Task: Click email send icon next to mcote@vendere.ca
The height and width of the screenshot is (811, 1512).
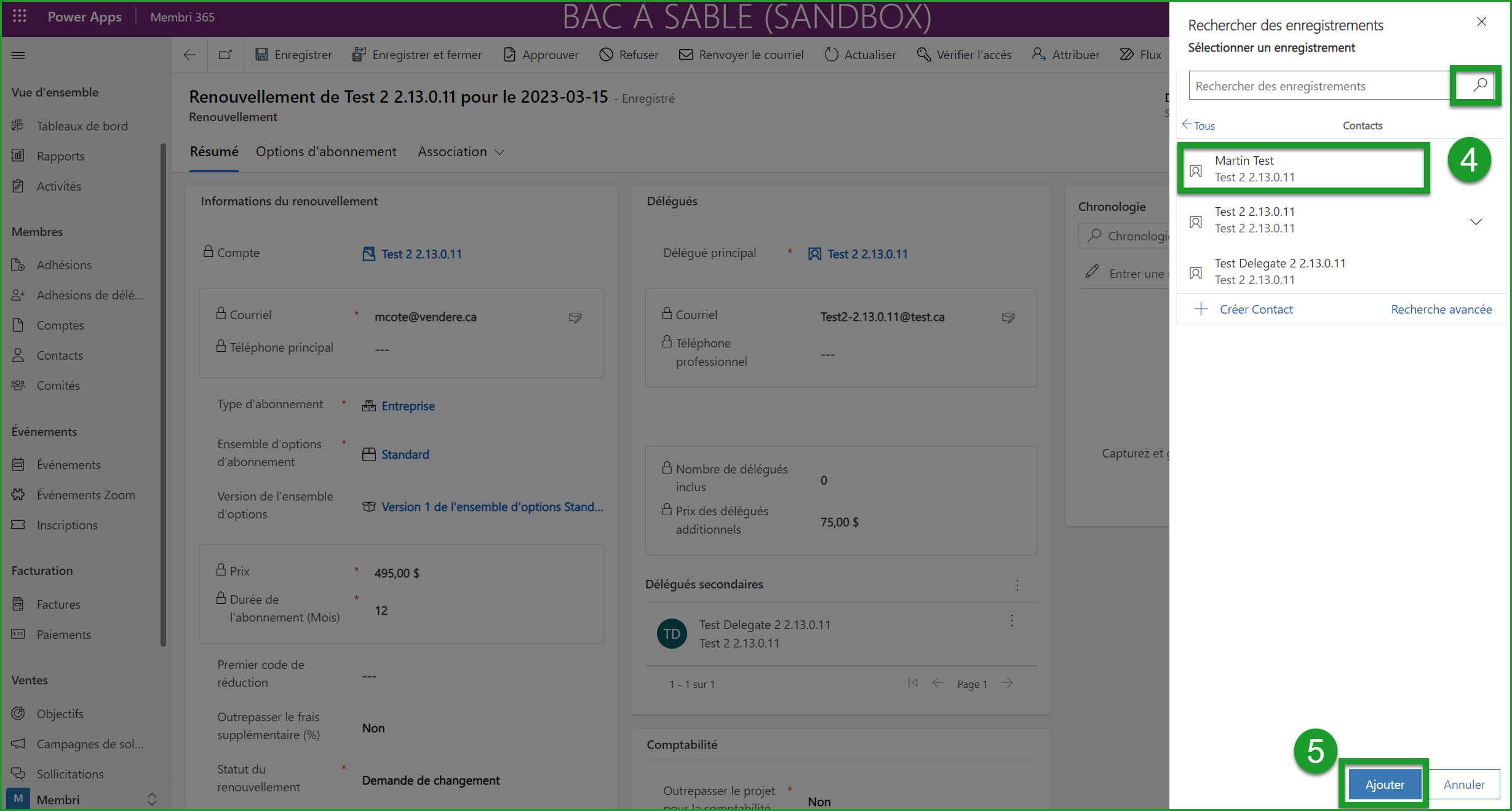Action: click(x=575, y=318)
